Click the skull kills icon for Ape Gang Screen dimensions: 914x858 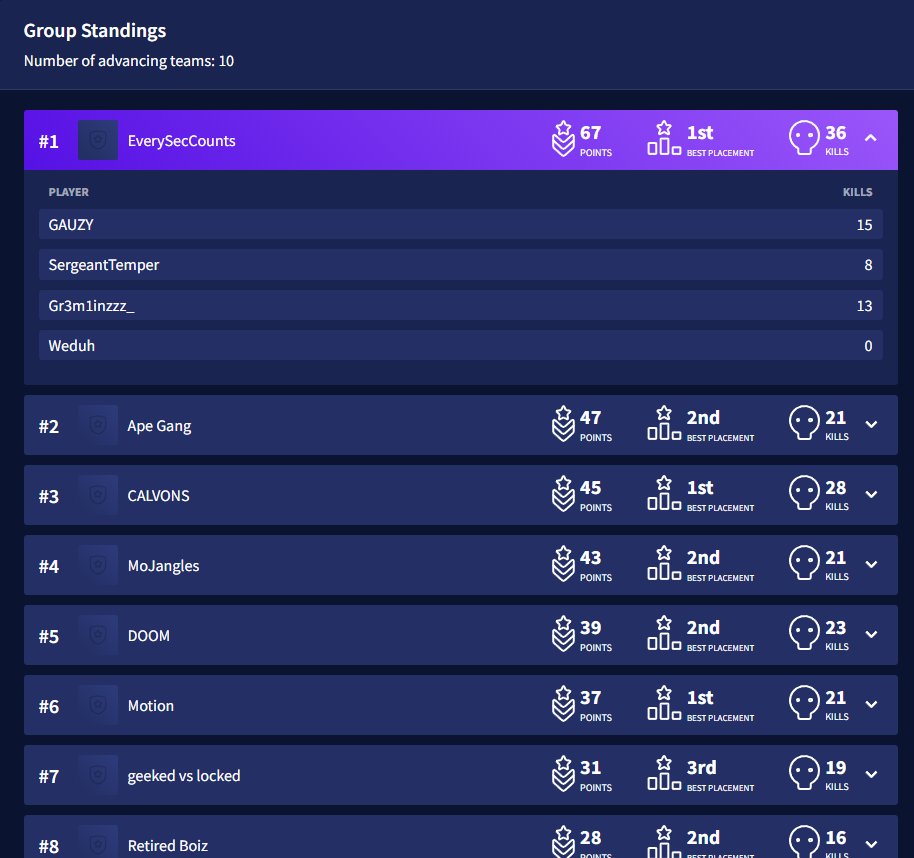tap(804, 423)
